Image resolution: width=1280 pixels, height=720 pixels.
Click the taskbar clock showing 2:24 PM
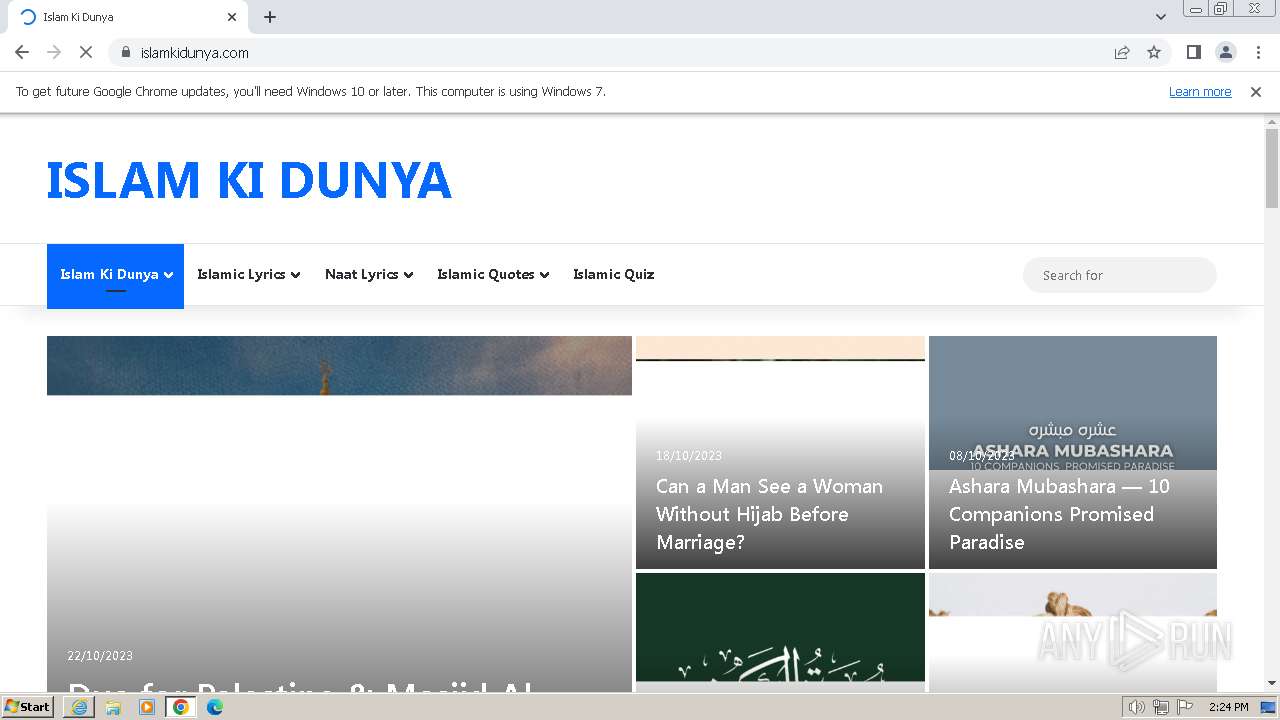coord(1229,707)
